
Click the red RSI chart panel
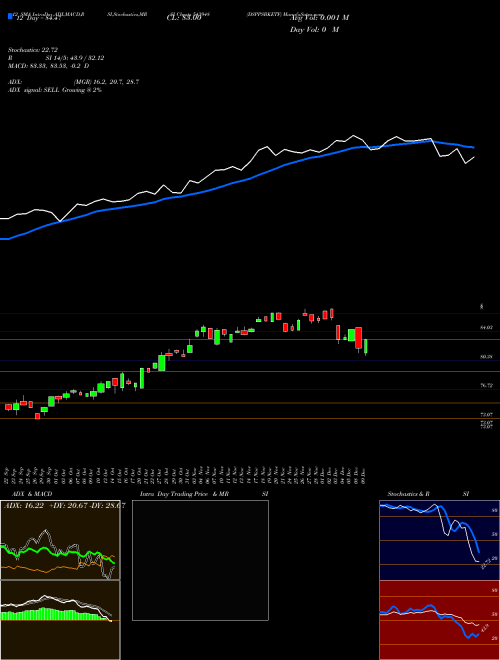tap(439, 620)
